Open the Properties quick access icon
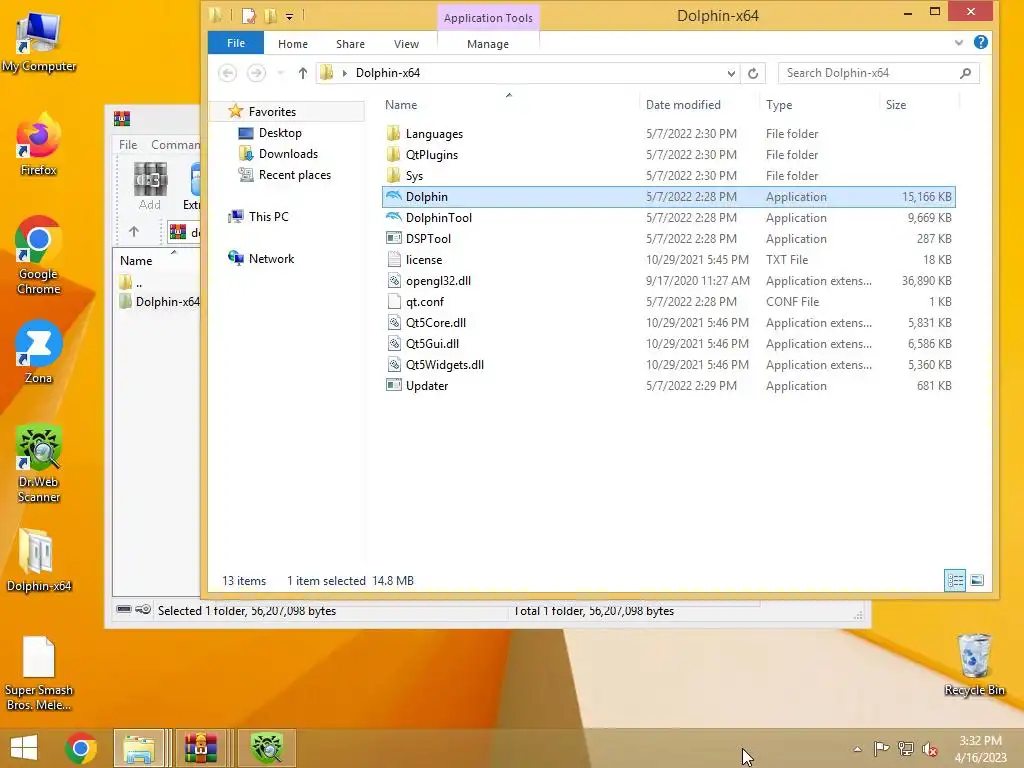 249,16
